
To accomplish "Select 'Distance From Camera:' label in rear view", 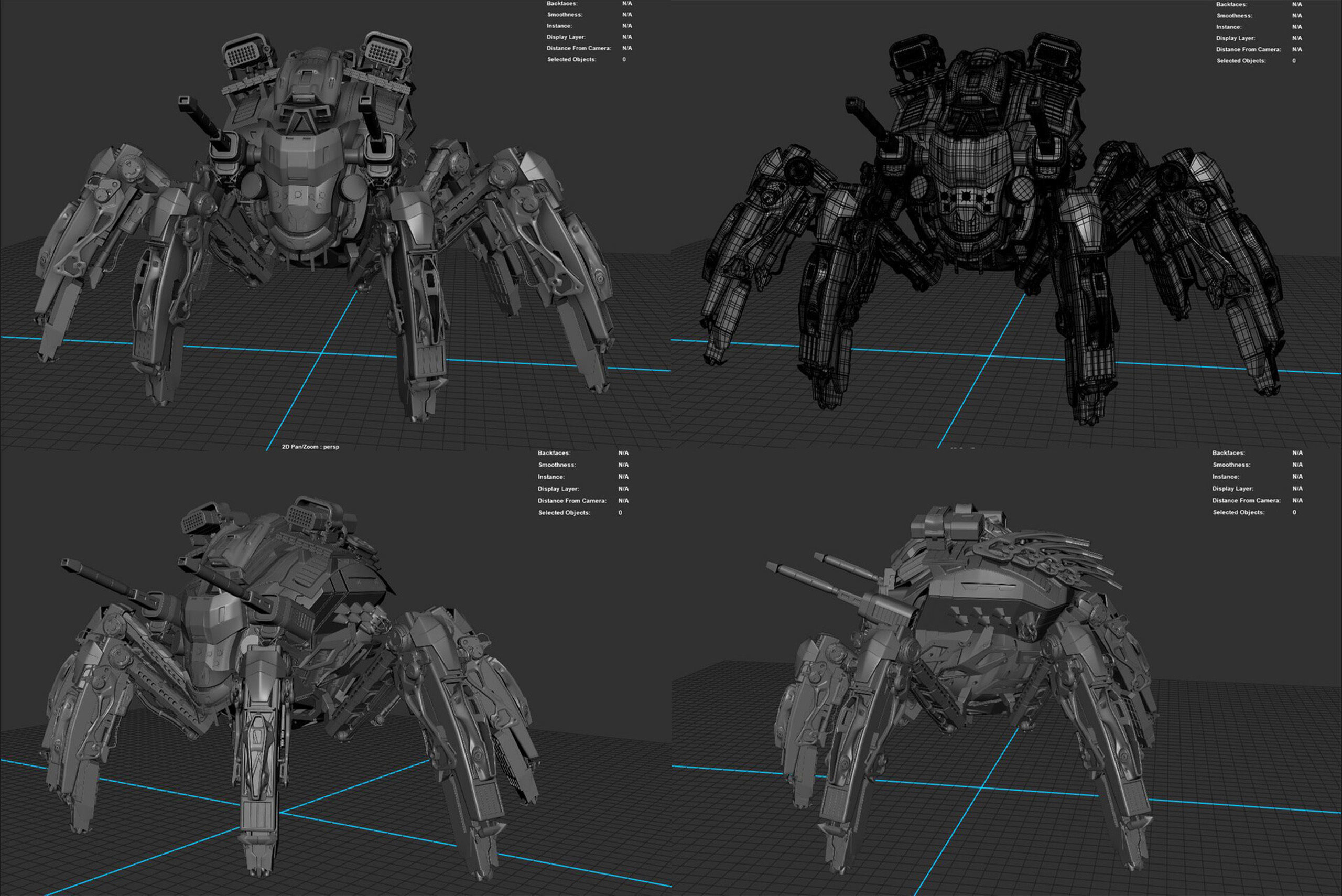I will [x=1247, y=501].
